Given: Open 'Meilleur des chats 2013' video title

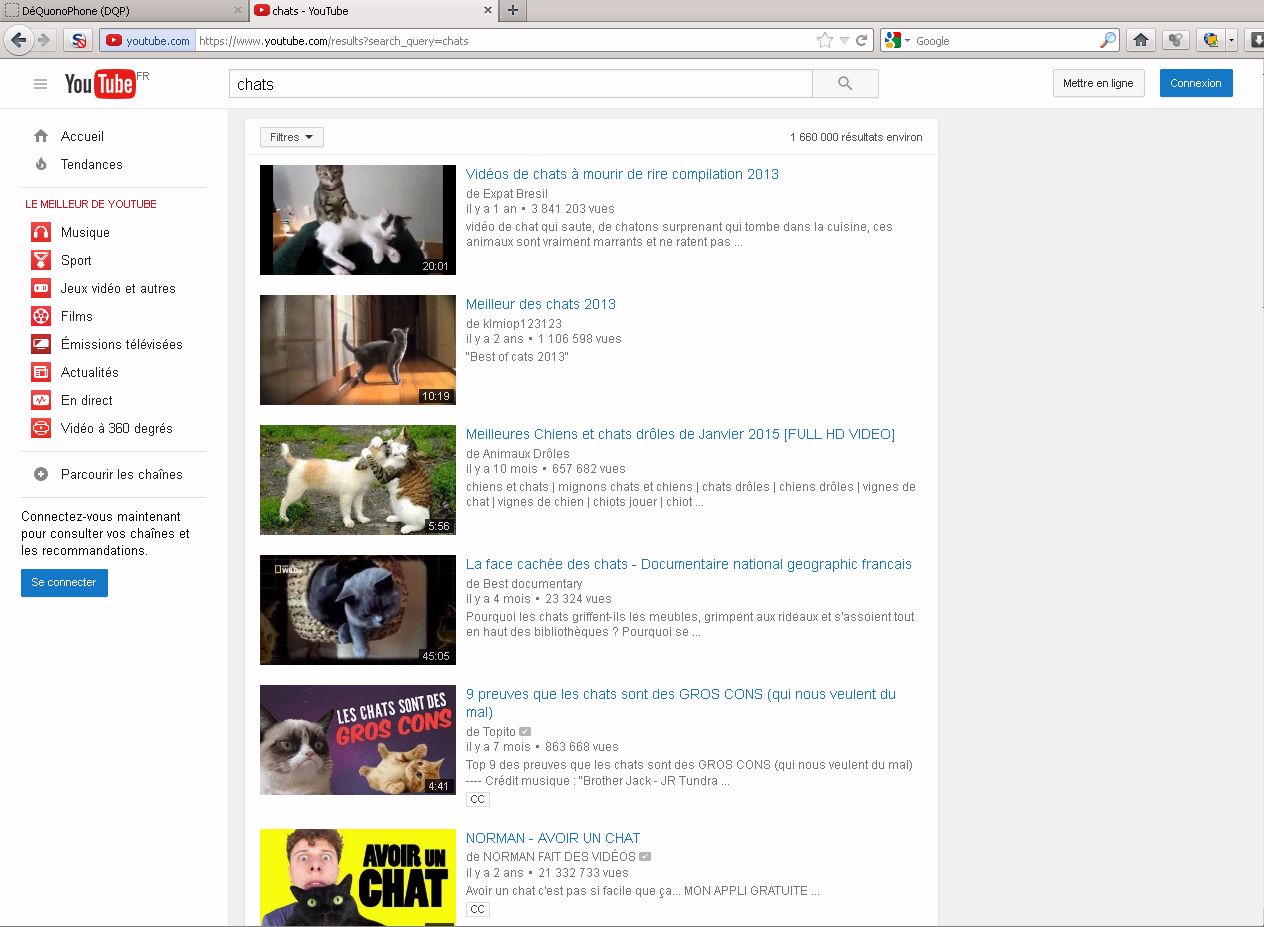Looking at the screenshot, I should pos(541,304).
